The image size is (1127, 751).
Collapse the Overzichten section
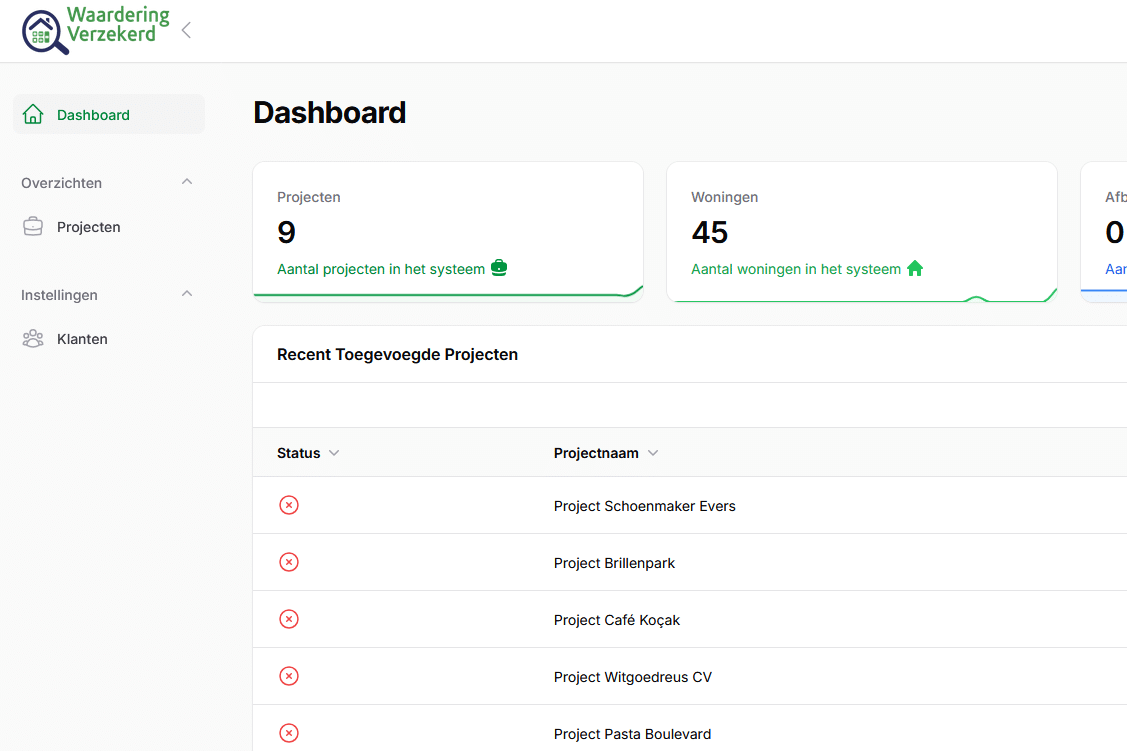(187, 182)
